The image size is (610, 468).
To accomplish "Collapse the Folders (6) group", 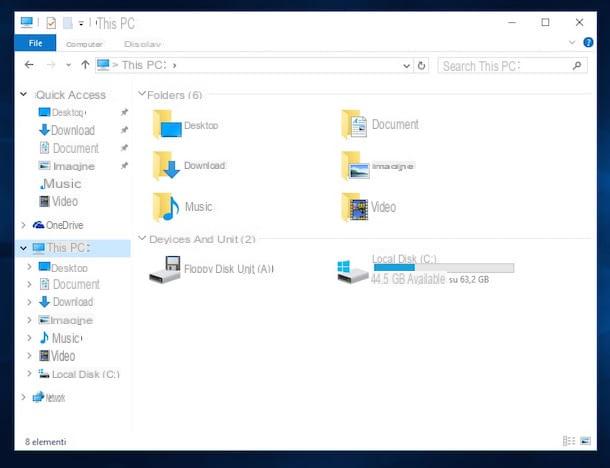I will pyautogui.click(x=142, y=94).
